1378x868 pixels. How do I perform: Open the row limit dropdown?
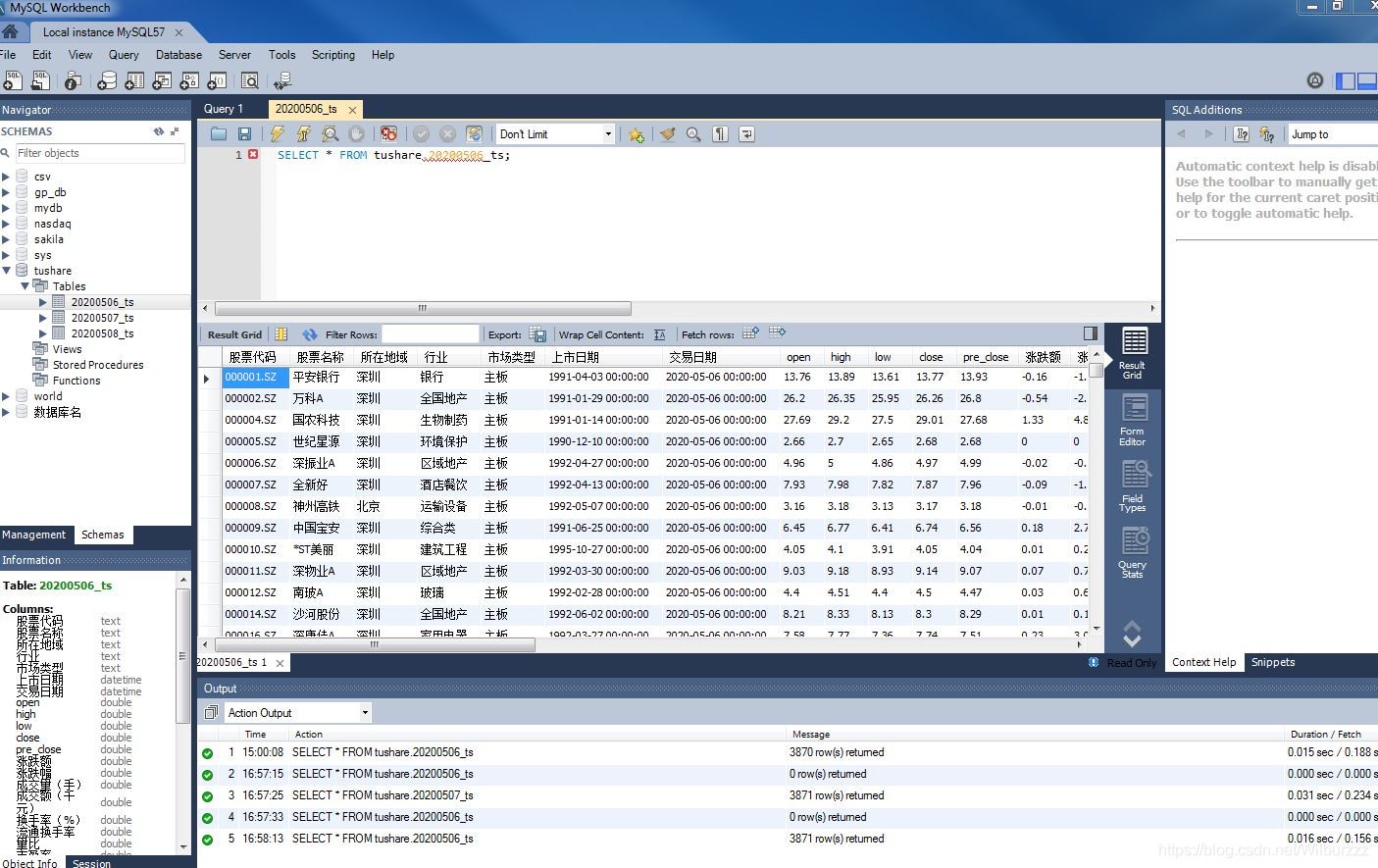(x=608, y=134)
